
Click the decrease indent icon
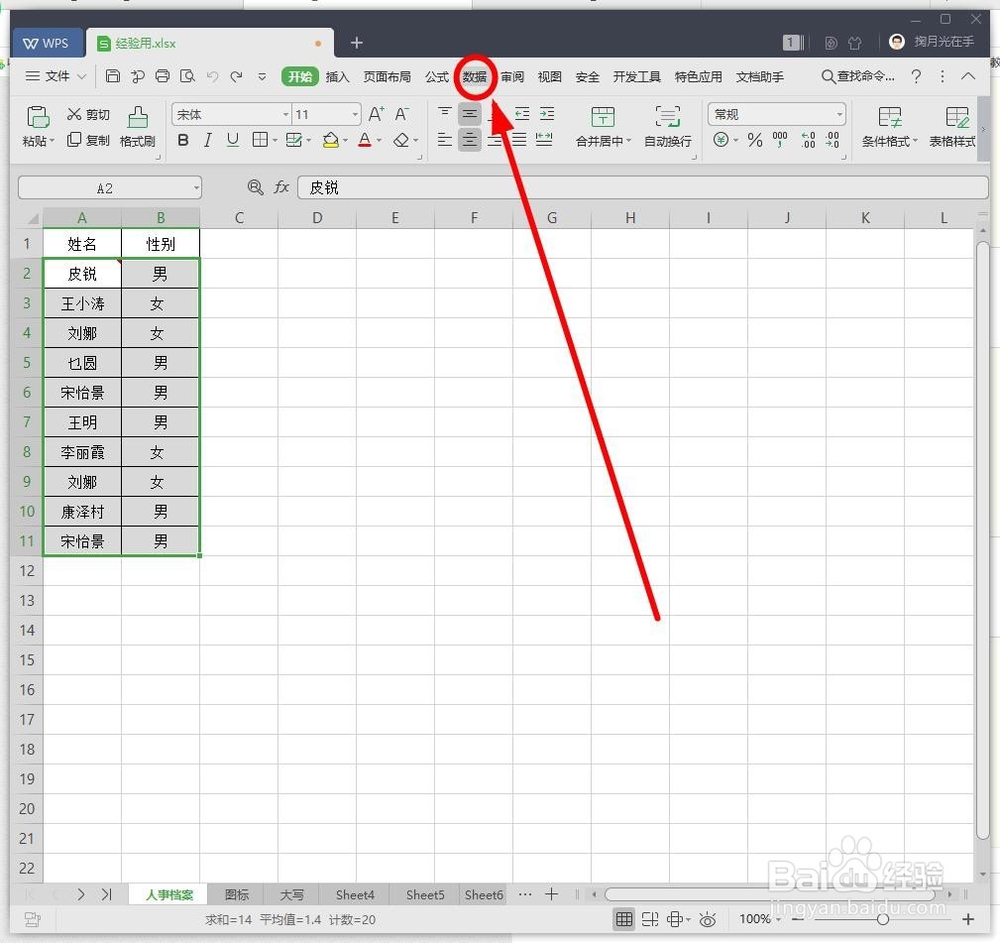tap(522, 114)
